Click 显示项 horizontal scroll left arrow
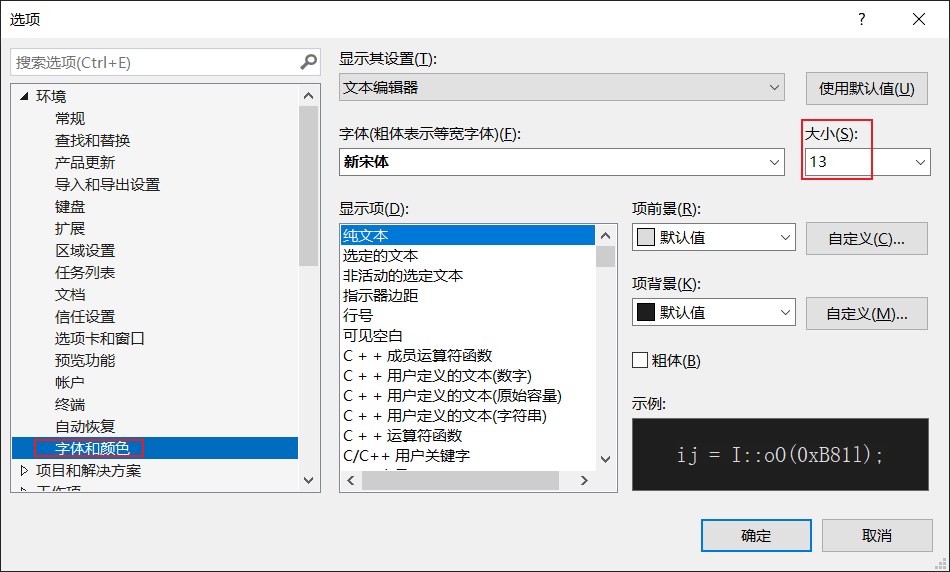The image size is (950, 572). coord(351,481)
